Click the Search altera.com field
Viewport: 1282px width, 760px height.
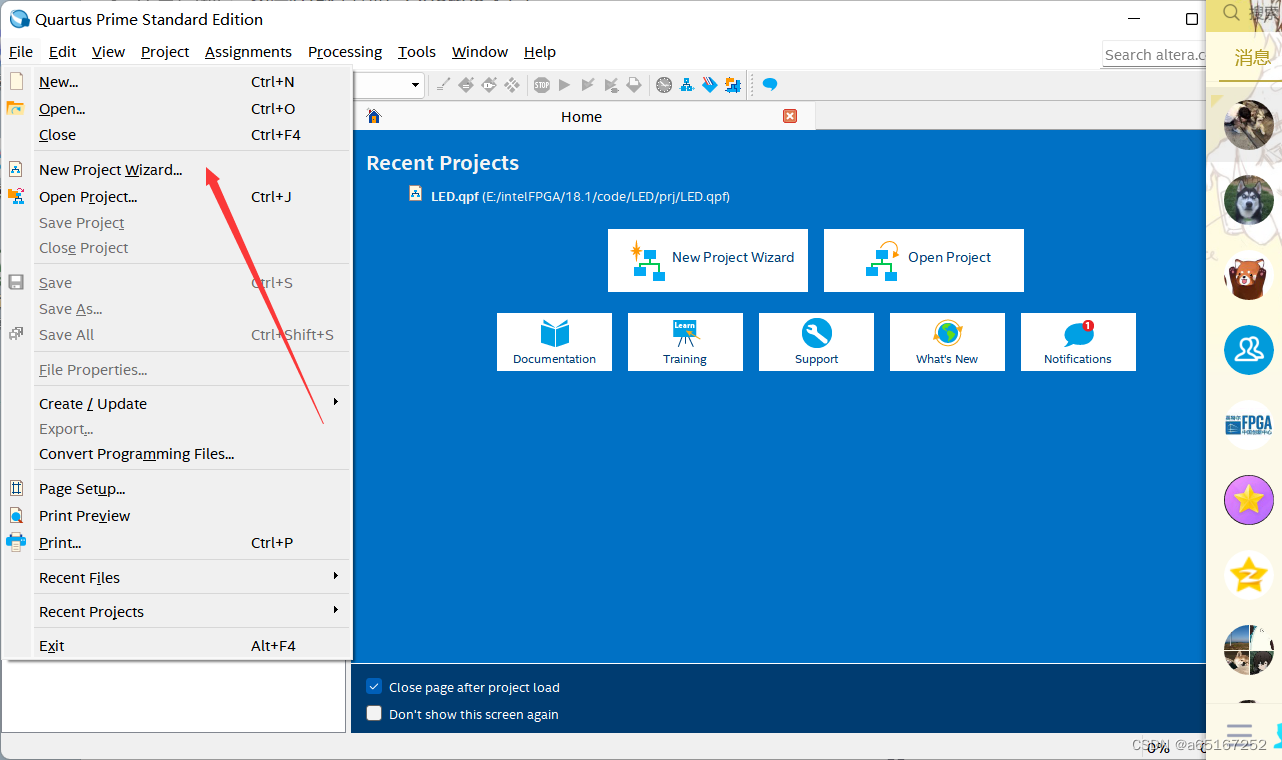[1154, 55]
